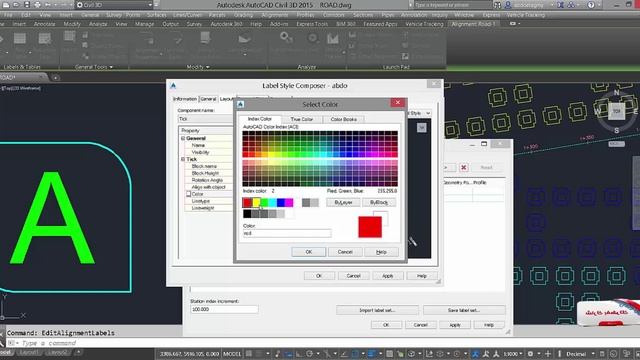Open the Annotate ribbon tab
Screen dimensions: 640x360
(x=44, y=24)
